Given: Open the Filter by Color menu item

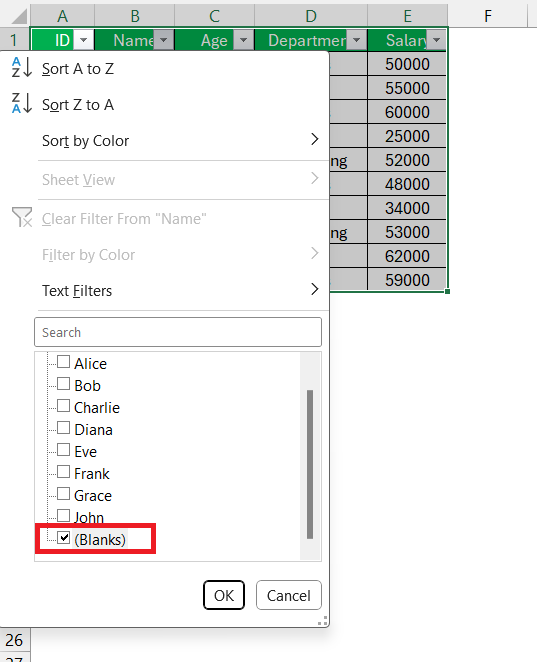Looking at the screenshot, I should 164,255.
